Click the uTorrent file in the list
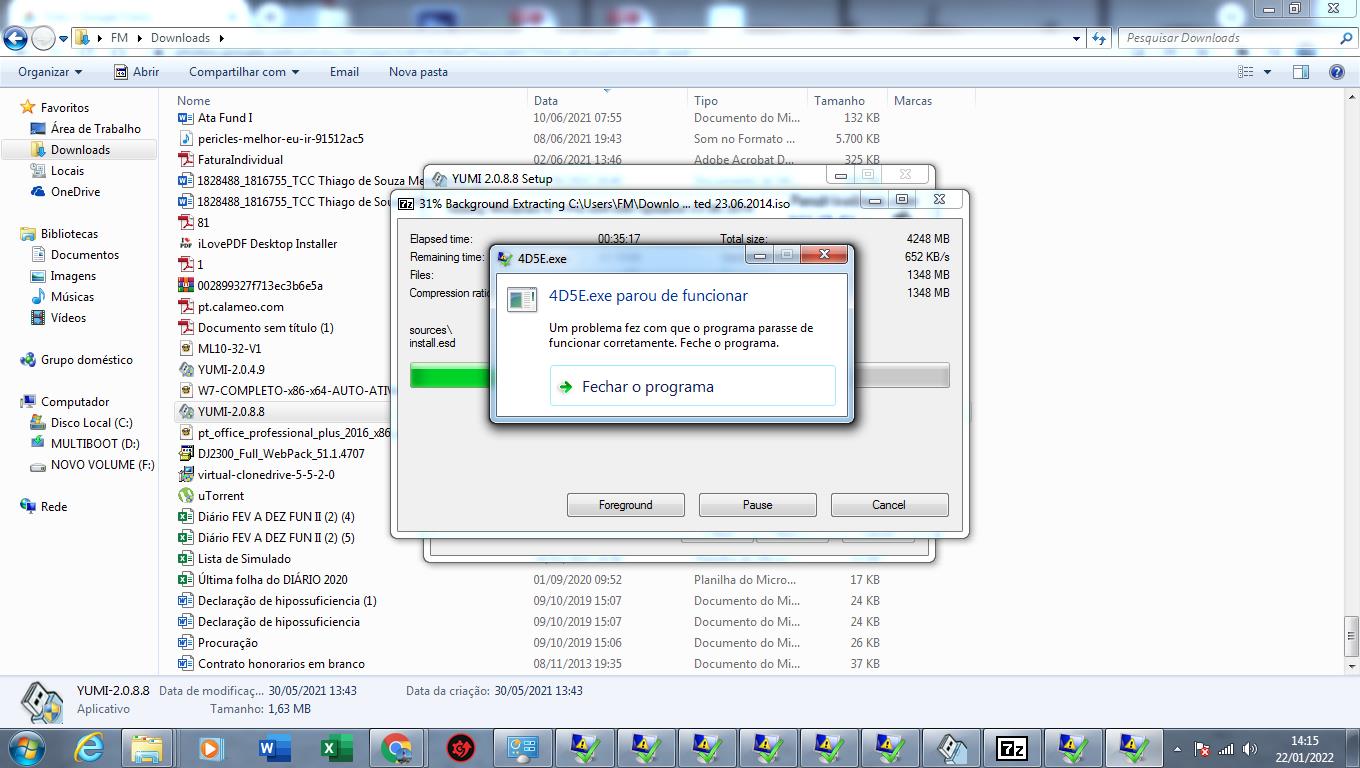The image size is (1360, 768). click(220, 496)
